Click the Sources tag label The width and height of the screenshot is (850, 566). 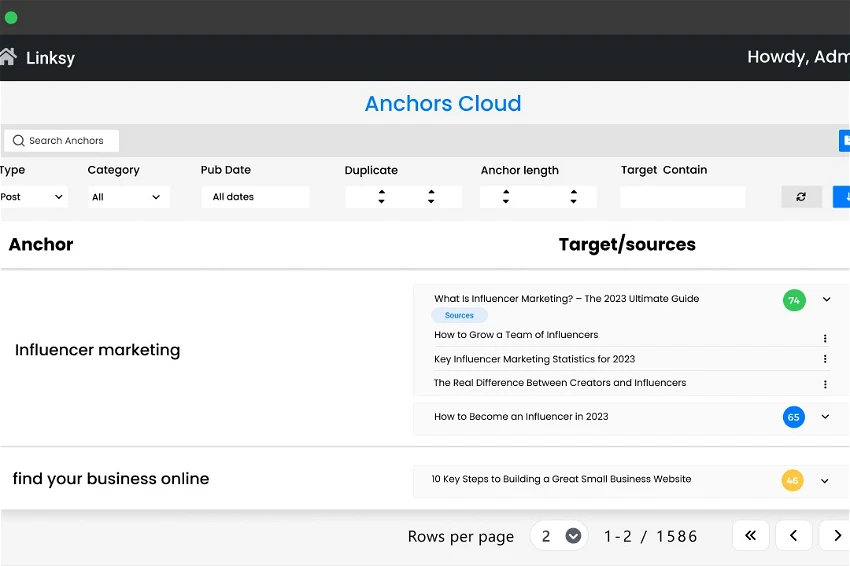[x=459, y=315]
